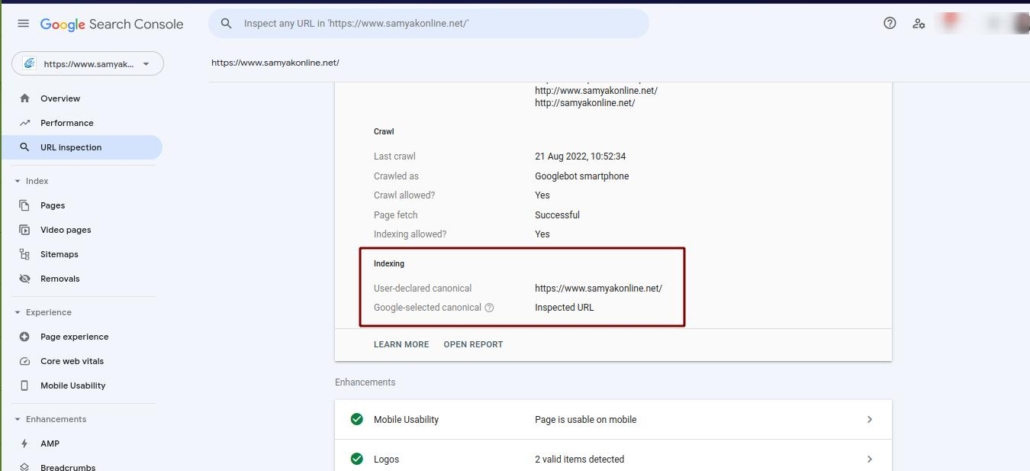Image resolution: width=1030 pixels, height=471 pixels.
Task: Click the Video pages icon
Action: [x=25, y=230]
